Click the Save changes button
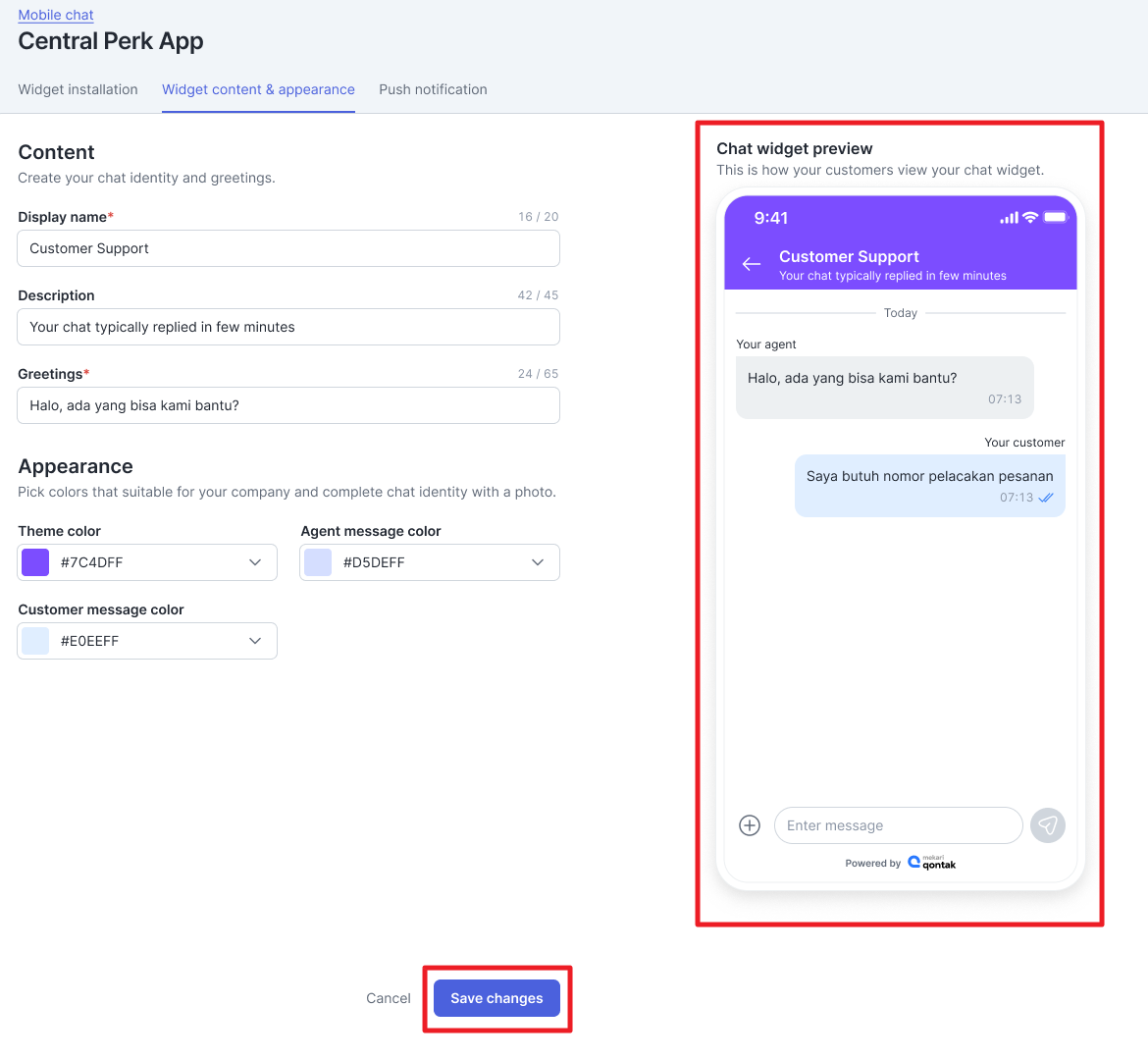 496,998
